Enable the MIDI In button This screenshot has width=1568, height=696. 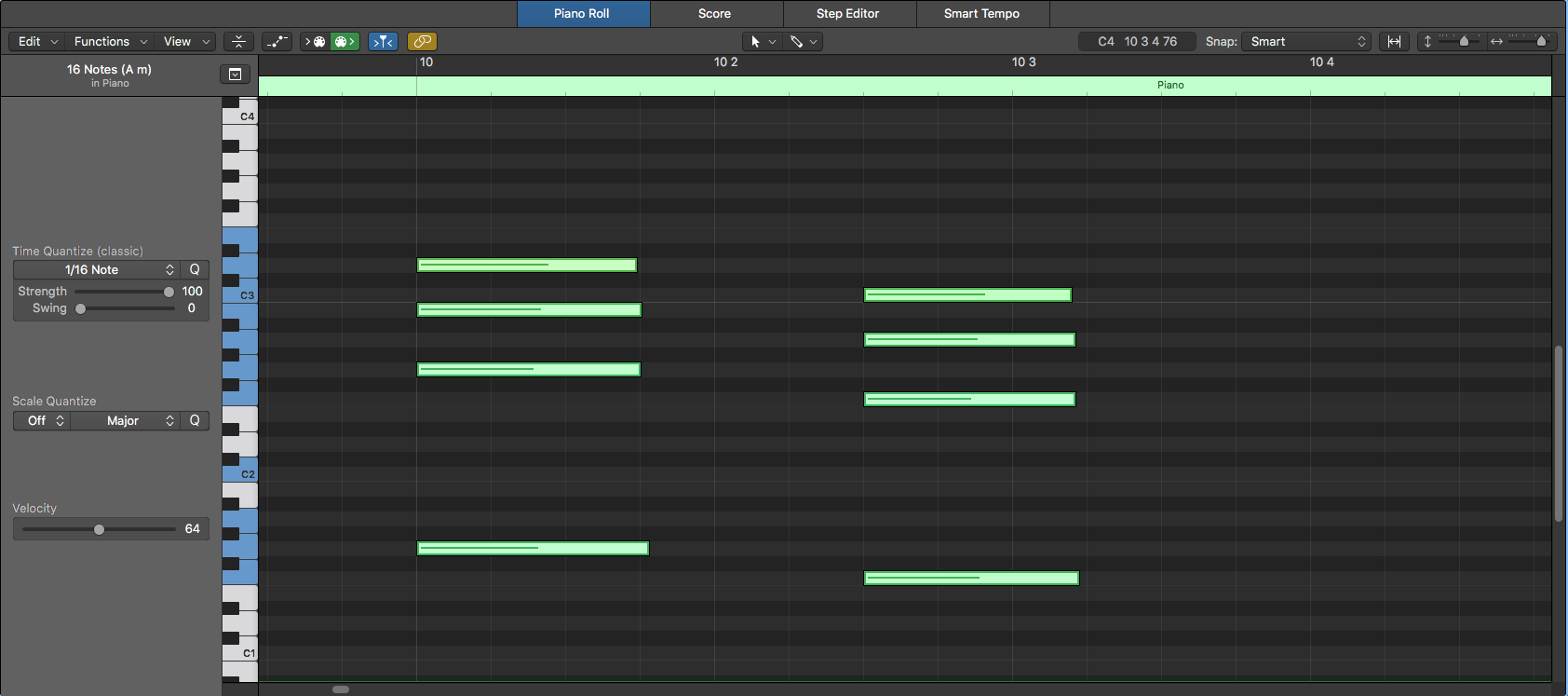pos(315,42)
